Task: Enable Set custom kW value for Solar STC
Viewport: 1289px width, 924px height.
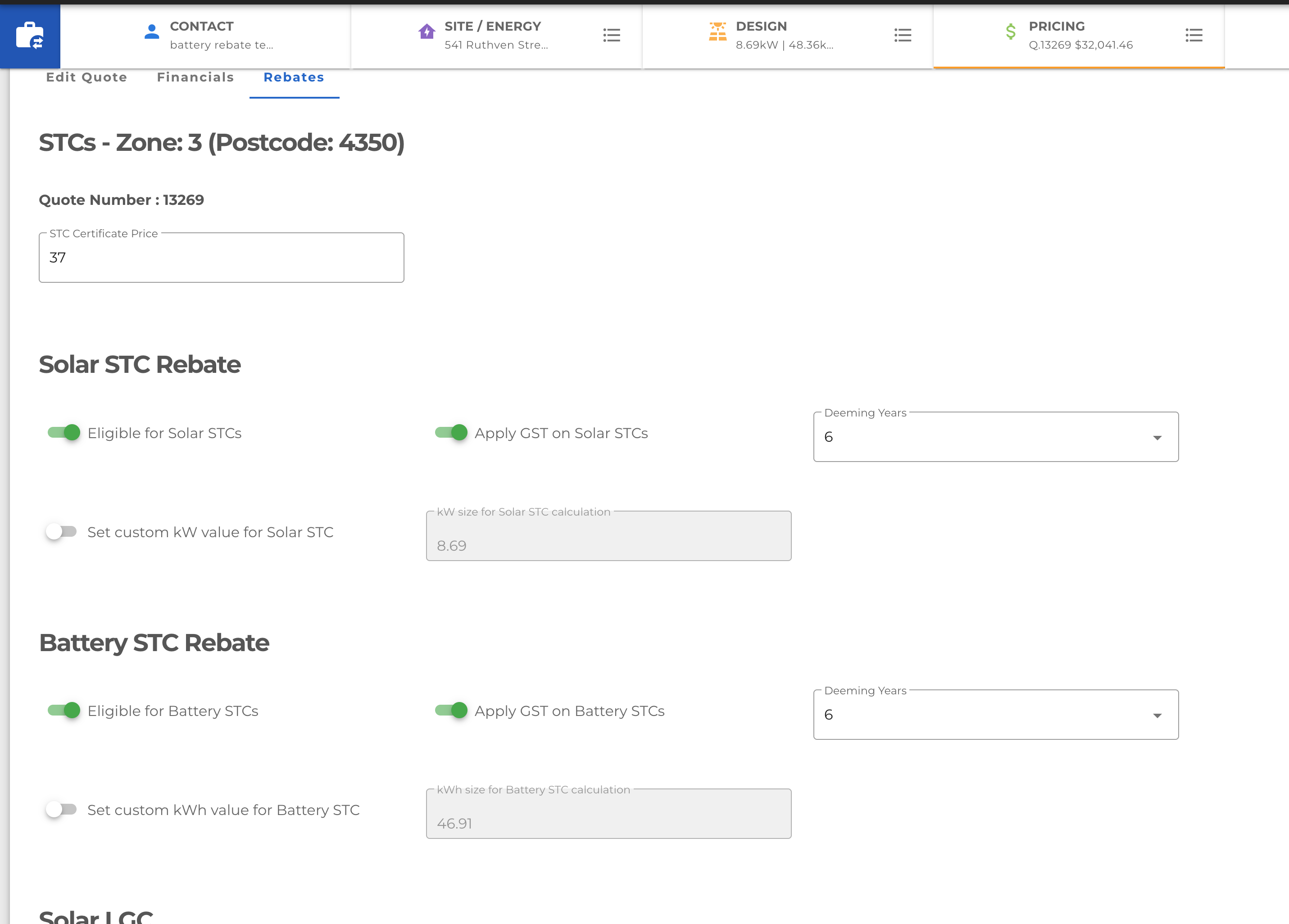Action: pyautogui.click(x=61, y=531)
